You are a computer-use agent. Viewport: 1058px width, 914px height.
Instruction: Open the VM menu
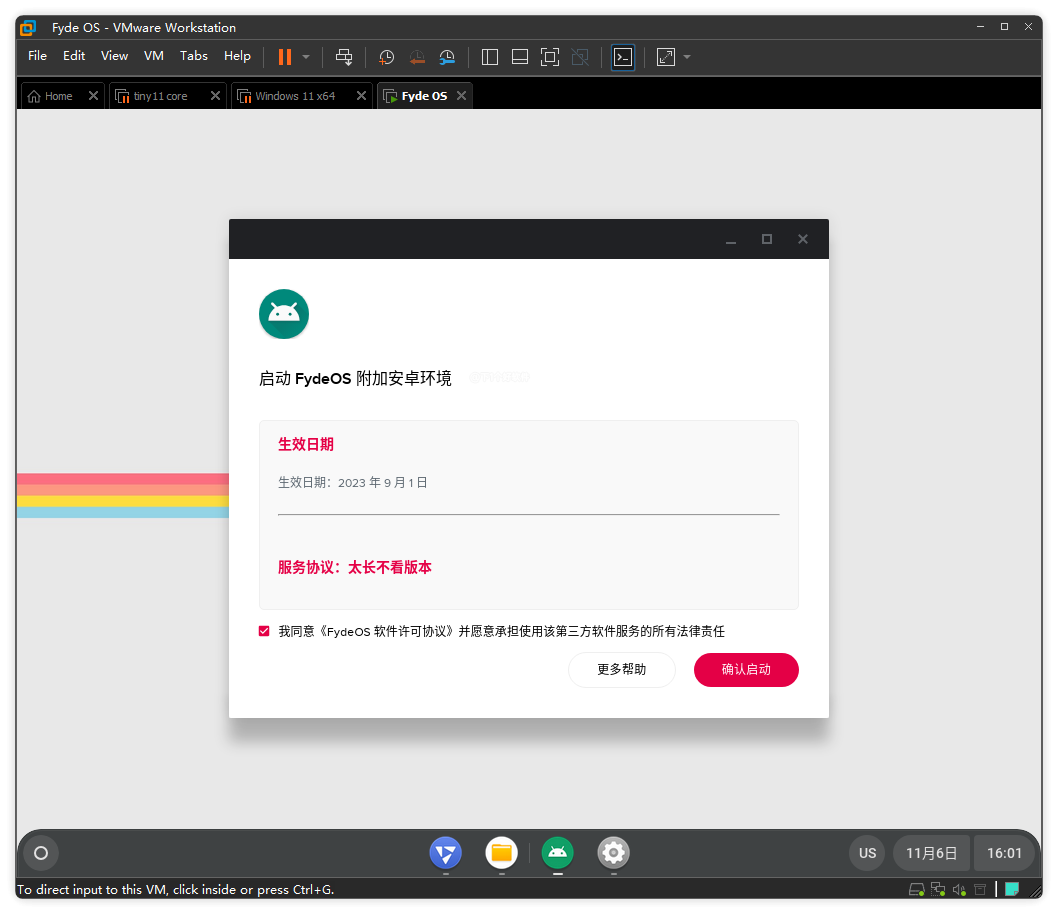pyautogui.click(x=154, y=56)
